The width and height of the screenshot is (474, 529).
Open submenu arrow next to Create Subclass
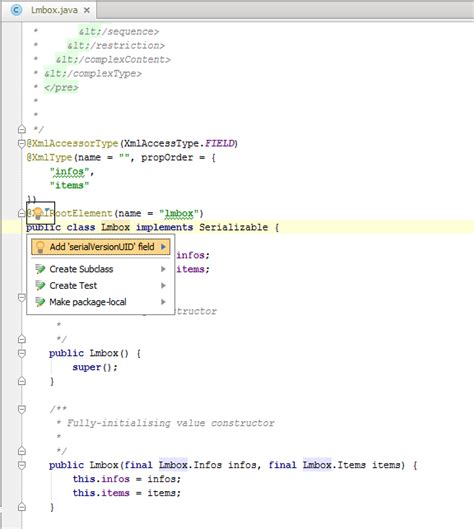click(163, 269)
